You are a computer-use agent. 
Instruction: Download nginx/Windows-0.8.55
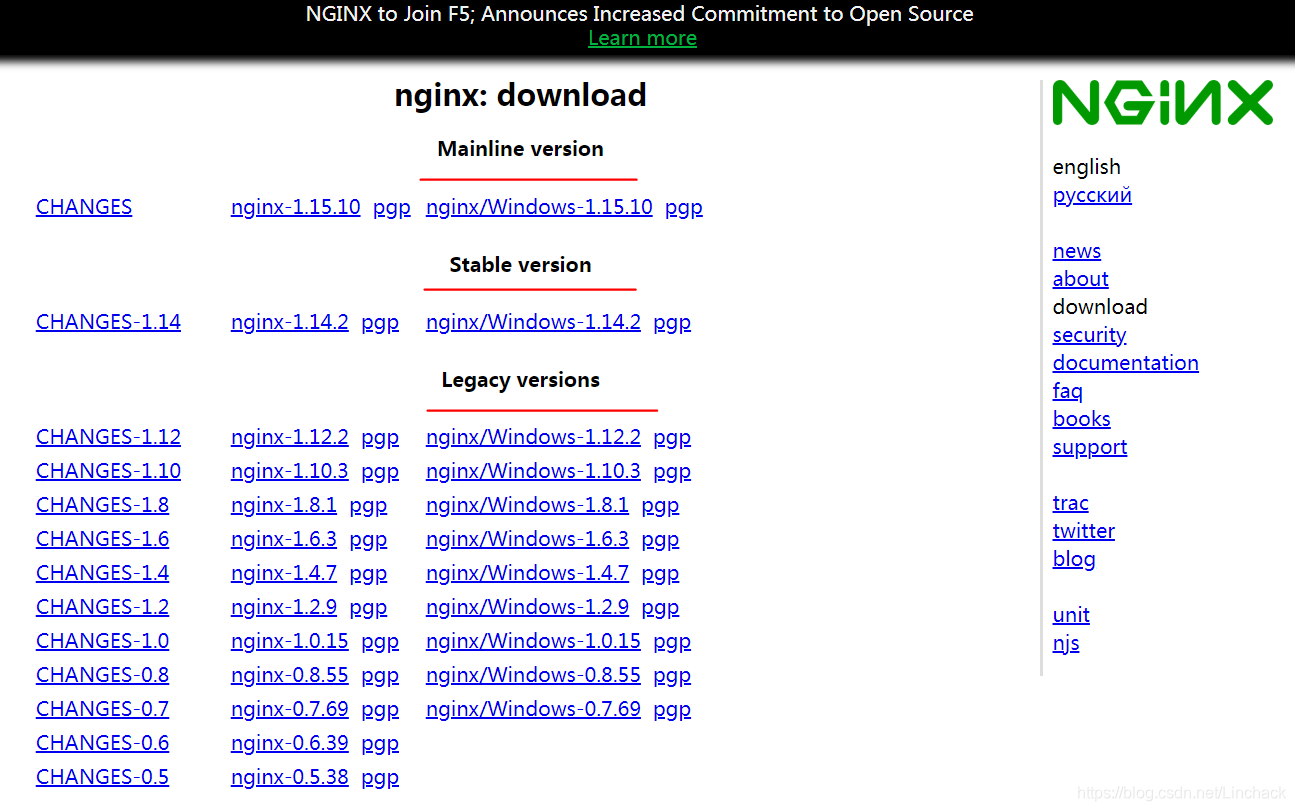coord(533,675)
